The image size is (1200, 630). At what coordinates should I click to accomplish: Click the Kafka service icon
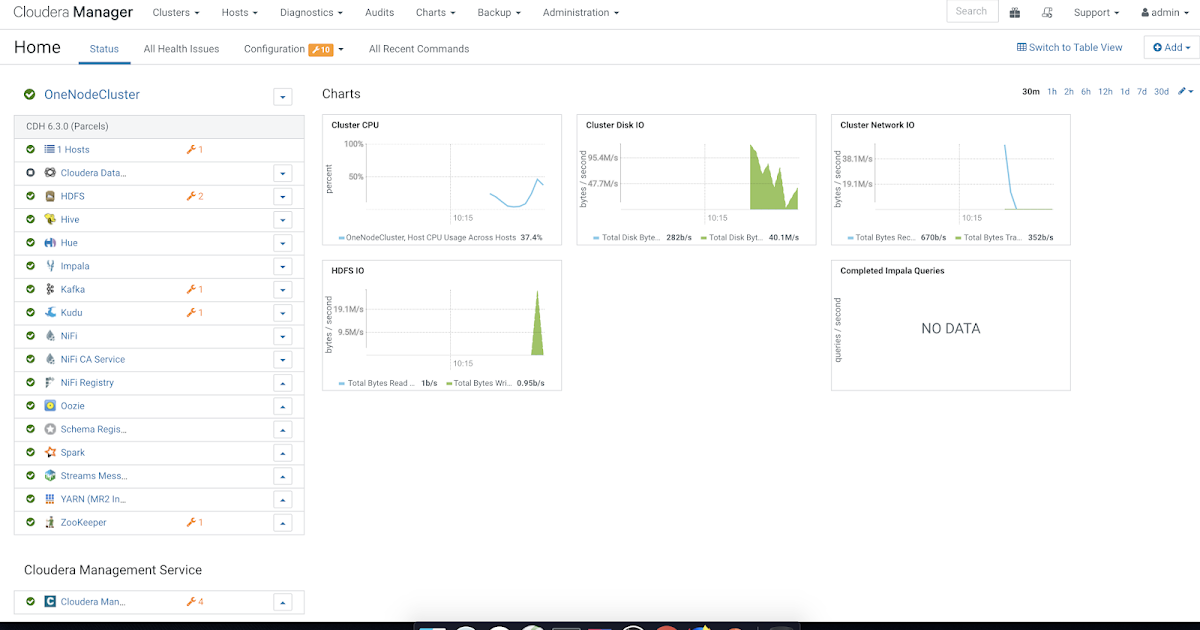tap(48, 289)
